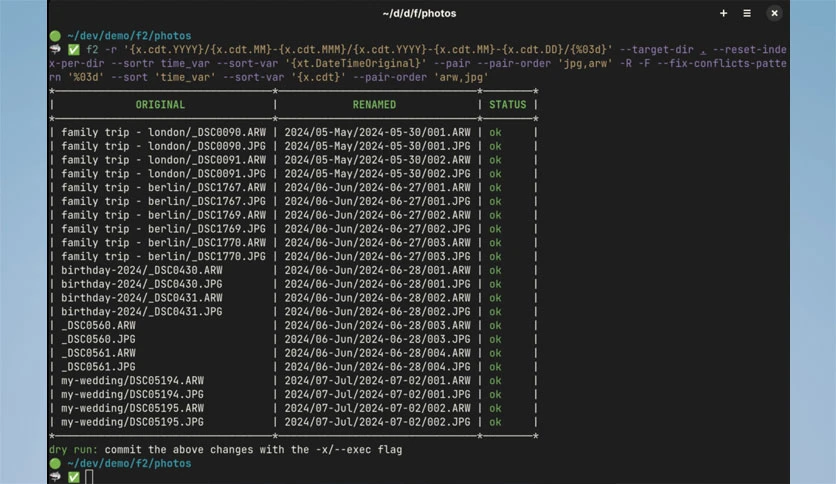836x484 pixels.
Task: Select the '_DSC0560.JPG' original file name
Action: tap(98, 340)
